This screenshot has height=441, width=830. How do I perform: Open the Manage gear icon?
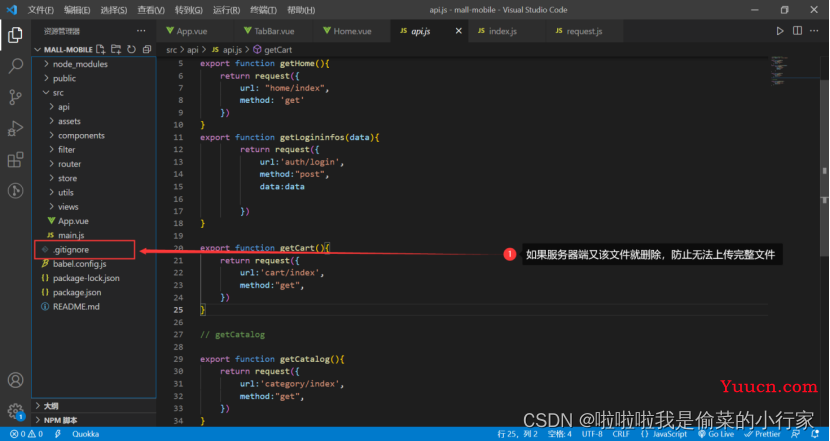click(x=15, y=411)
